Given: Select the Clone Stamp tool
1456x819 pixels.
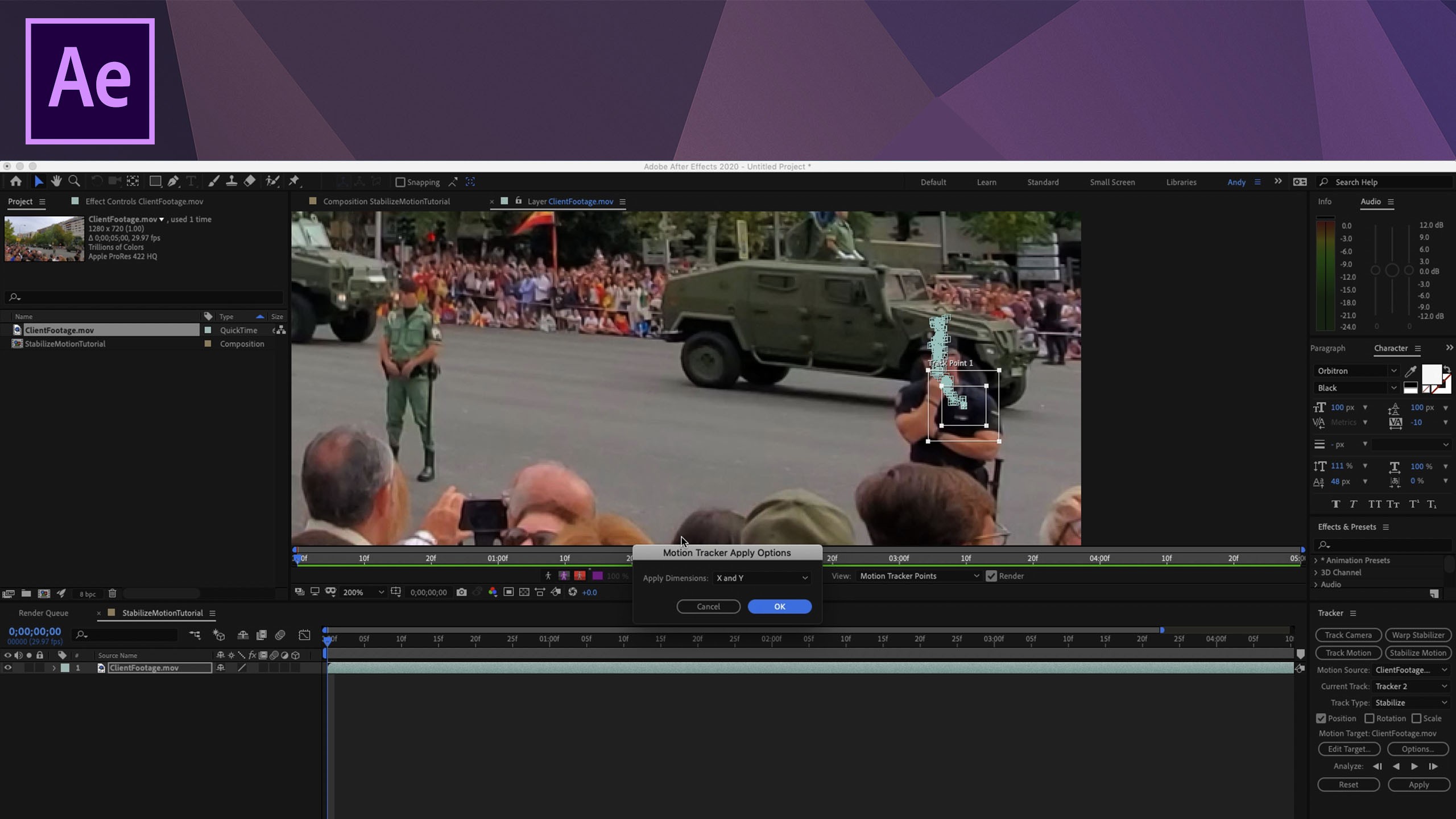Looking at the screenshot, I should [231, 181].
